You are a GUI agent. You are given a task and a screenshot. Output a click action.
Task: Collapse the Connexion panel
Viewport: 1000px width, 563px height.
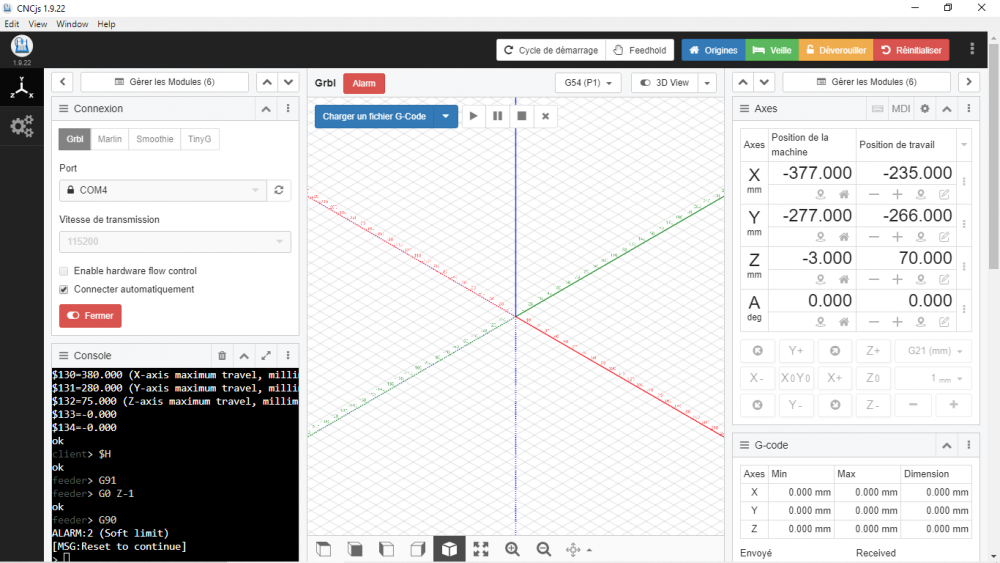coord(266,109)
